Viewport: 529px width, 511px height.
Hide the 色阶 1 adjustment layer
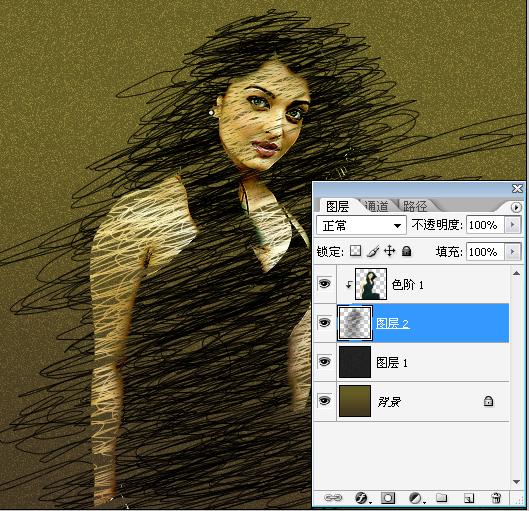click(325, 284)
